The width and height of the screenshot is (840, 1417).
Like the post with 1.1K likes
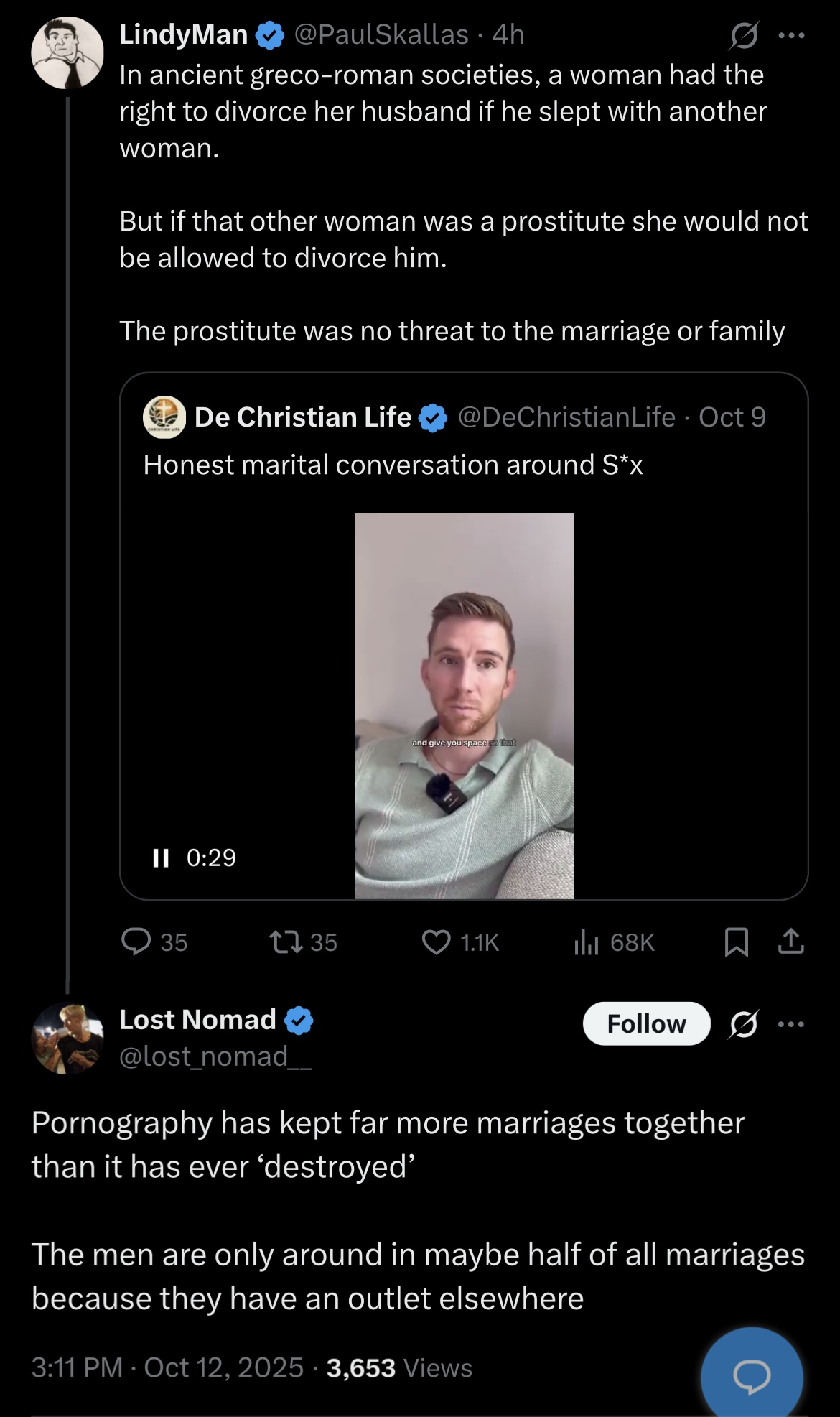[459, 942]
